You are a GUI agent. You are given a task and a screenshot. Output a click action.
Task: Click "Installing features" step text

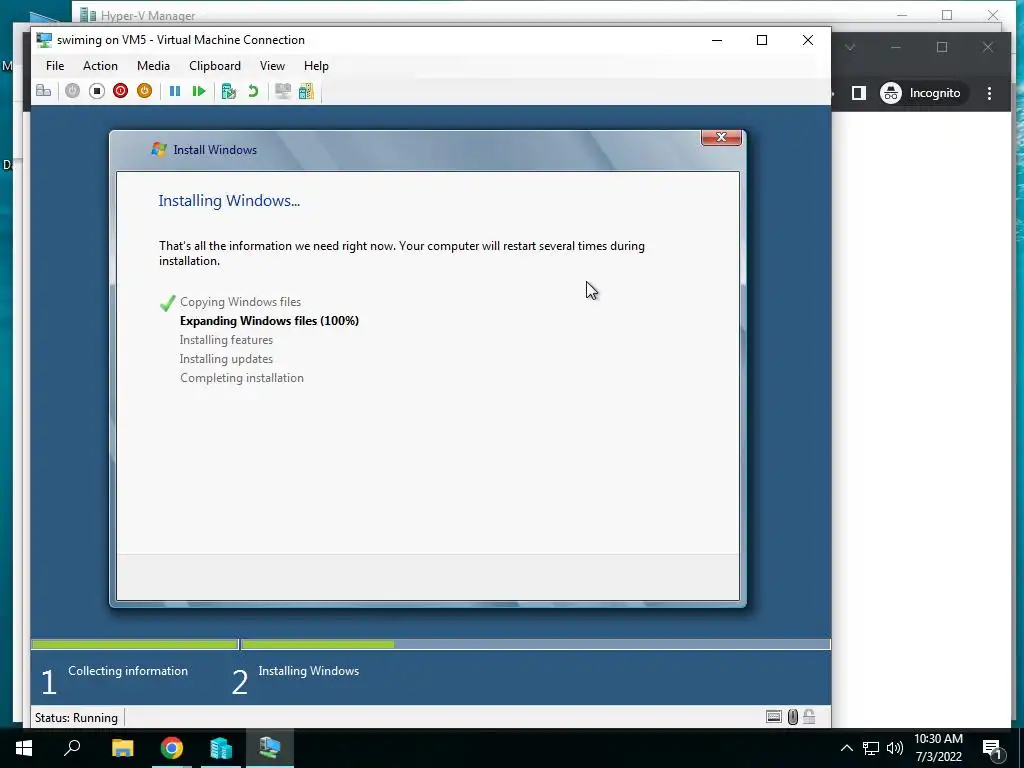pyautogui.click(x=226, y=340)
